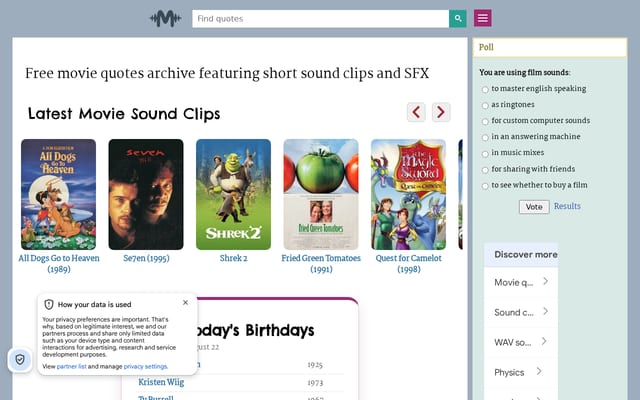Viewport: 640px width, 400px height.
Task: Go to next movie clips arrow
Action: [x=441, y=112]
